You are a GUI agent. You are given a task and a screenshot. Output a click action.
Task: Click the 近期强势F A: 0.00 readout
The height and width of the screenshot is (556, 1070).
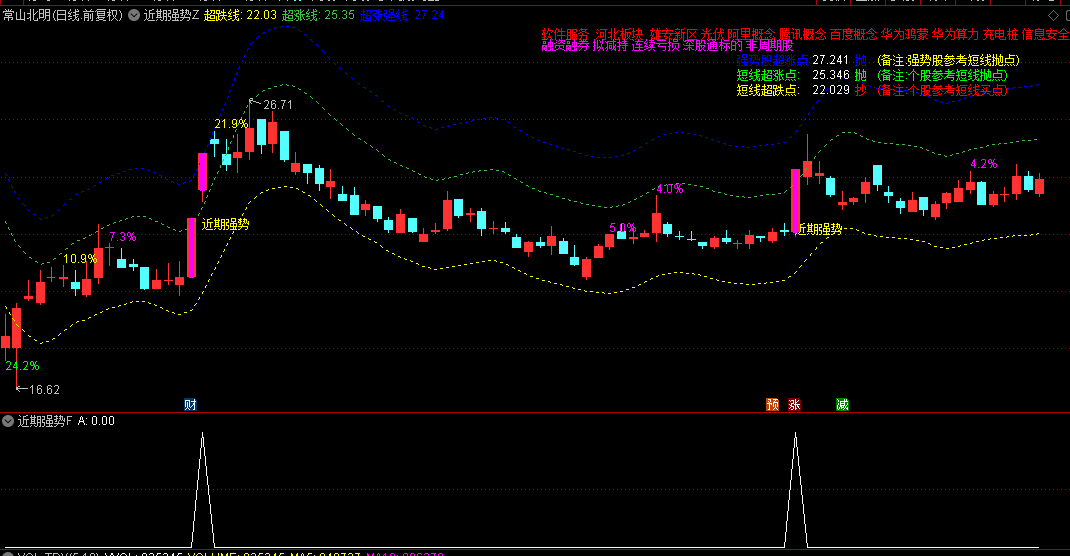pos(66,421)
